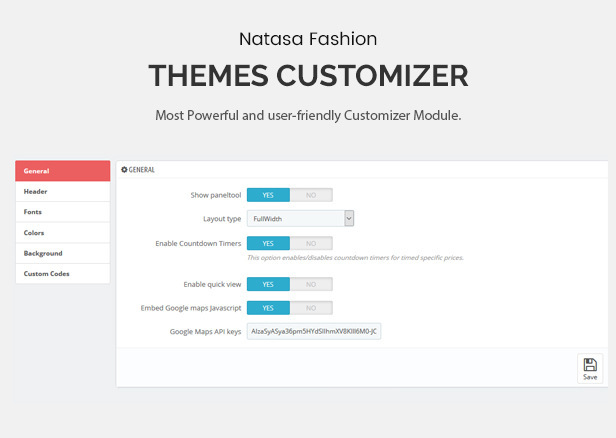Click the GENERAL panel heading text
The height and width of the screenshot is (438, 616).
142,170
